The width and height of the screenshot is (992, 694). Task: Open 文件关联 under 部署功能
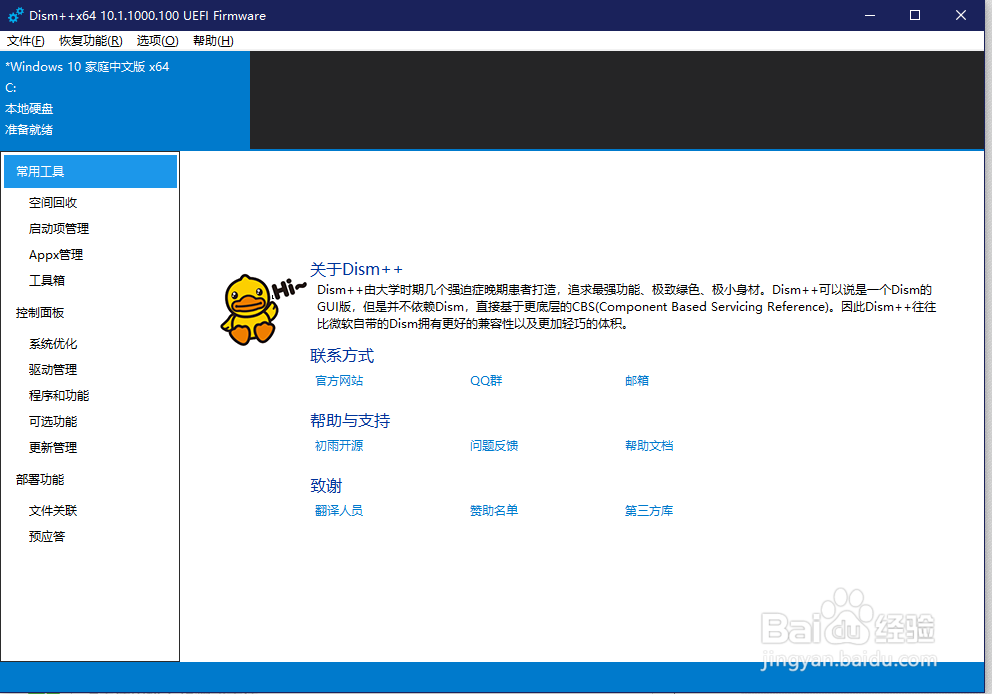pyautogui.click(x=52, y=510)
